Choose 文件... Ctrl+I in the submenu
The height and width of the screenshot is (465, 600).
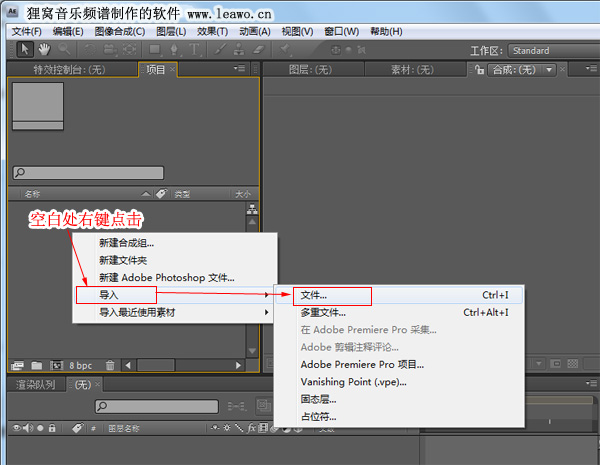399,295
